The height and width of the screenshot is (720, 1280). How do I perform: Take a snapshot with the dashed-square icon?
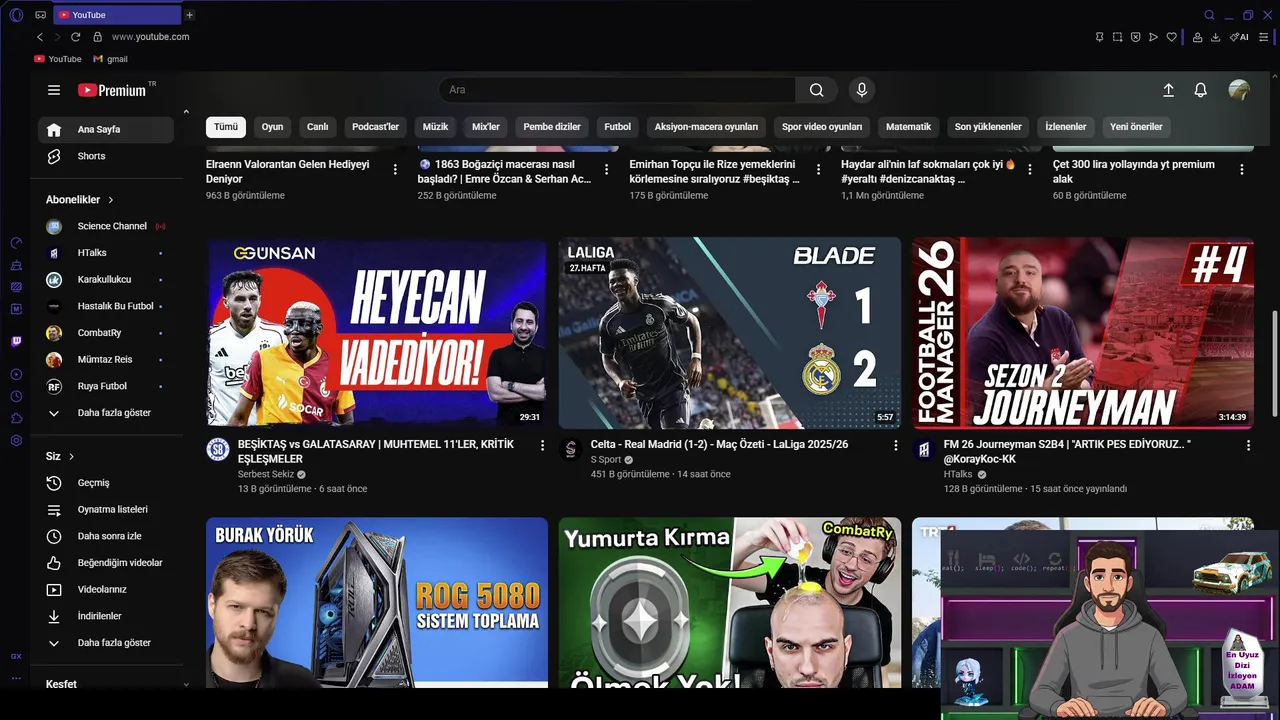[1117, 37]
